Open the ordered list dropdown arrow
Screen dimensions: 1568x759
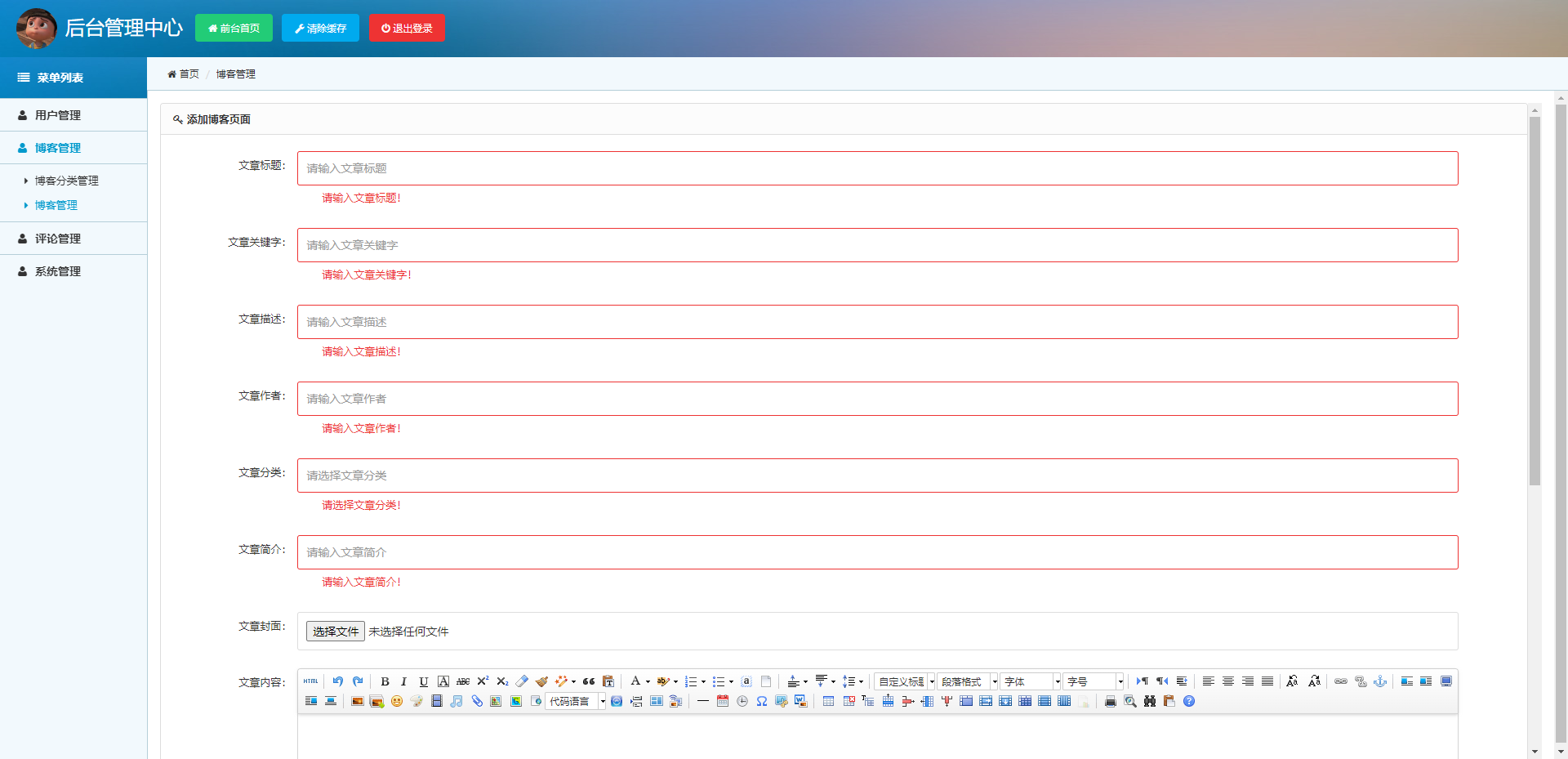coord(703,681)
